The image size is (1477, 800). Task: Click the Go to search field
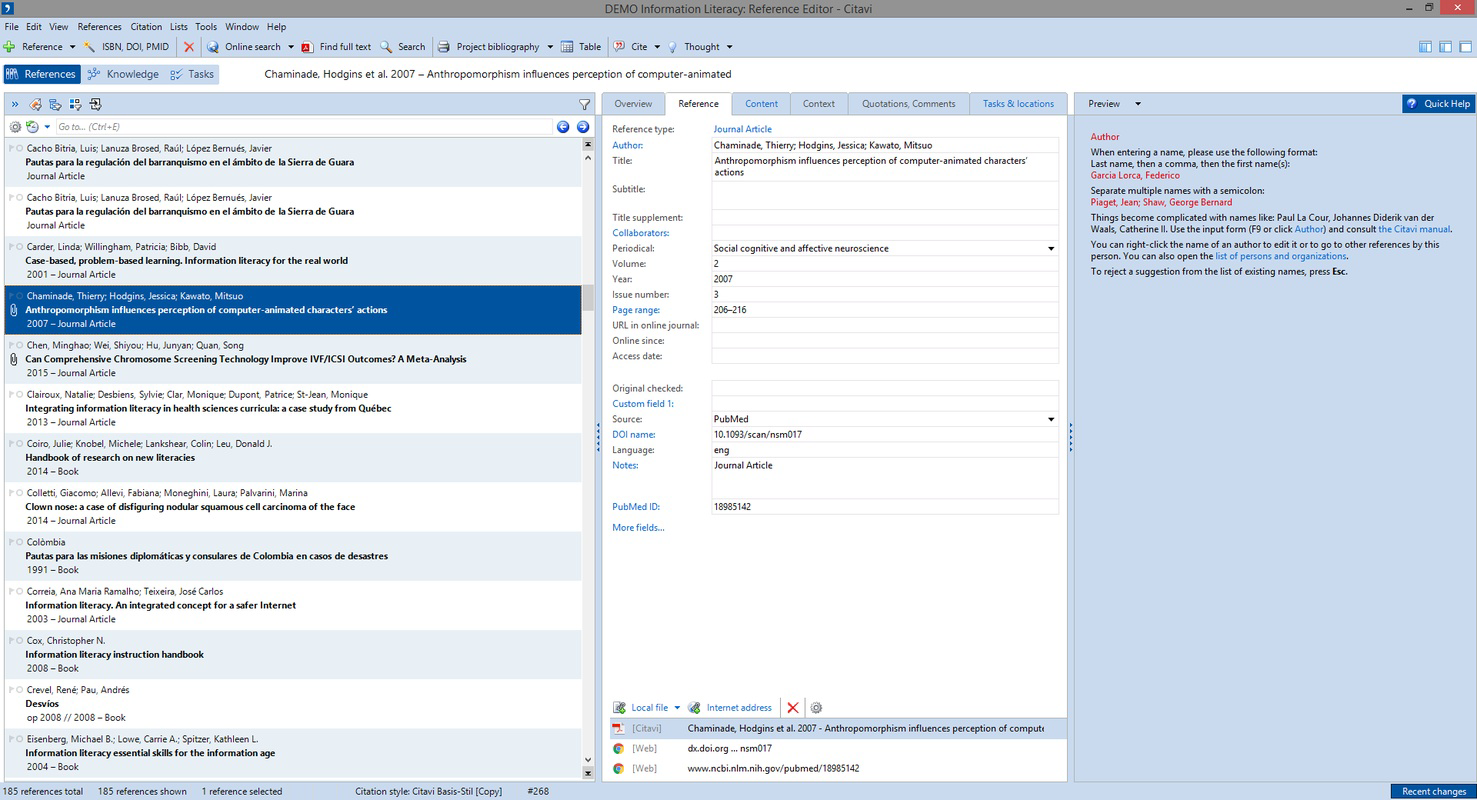(303, 127)
